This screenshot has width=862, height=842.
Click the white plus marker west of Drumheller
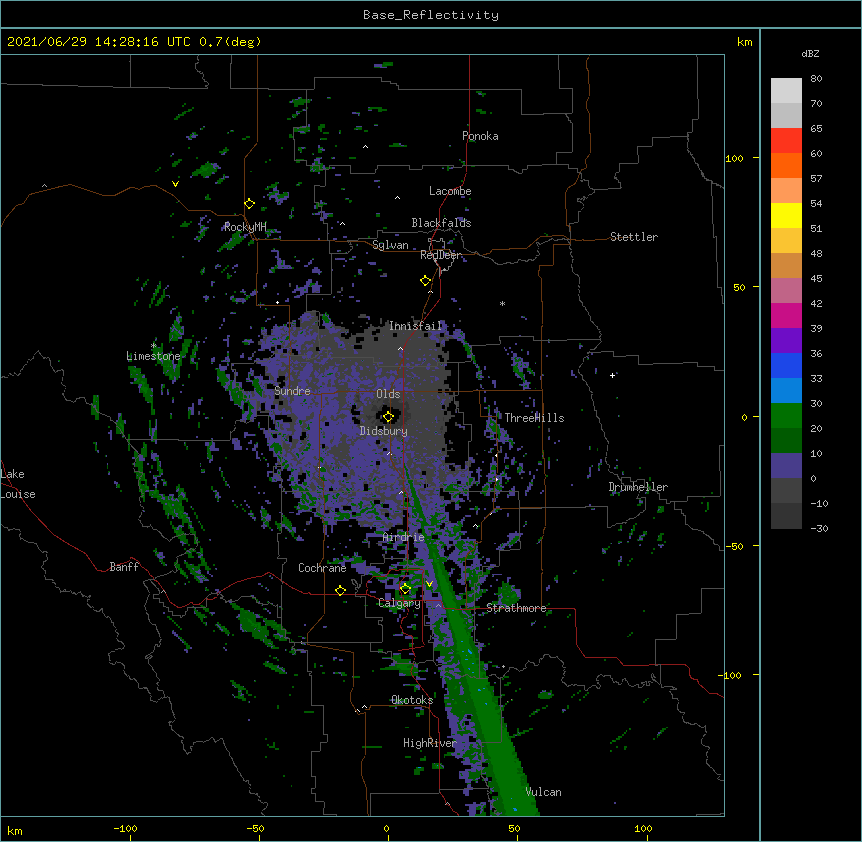coord(612,375)
